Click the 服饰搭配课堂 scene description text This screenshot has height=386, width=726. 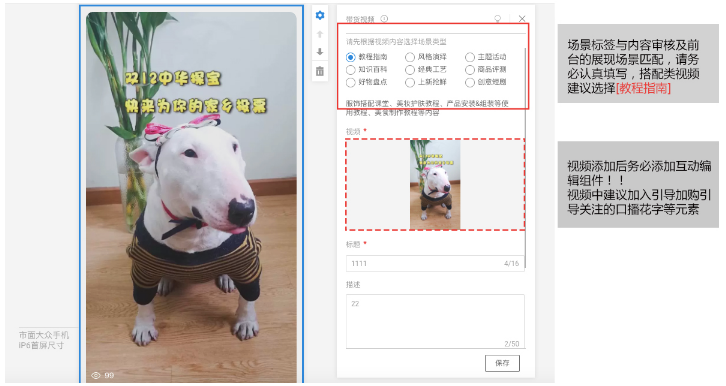427,108
